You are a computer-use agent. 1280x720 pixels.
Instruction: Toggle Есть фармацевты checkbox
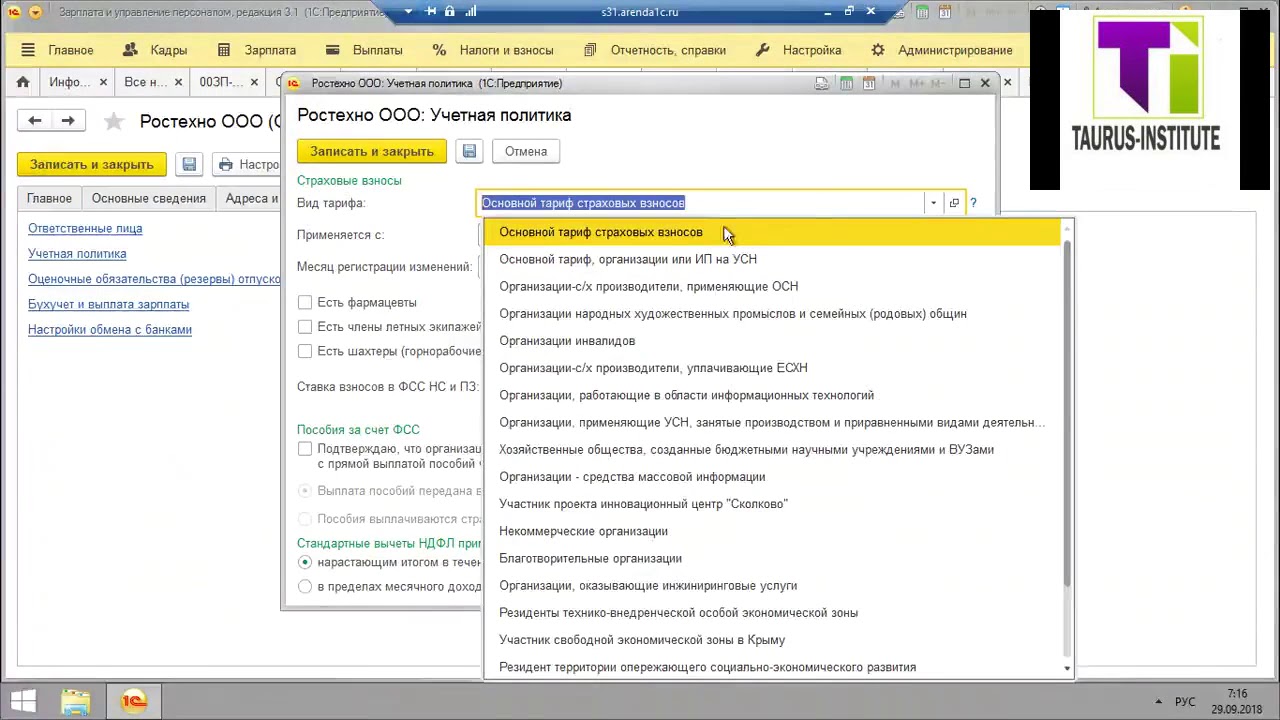tap(305, 302)
